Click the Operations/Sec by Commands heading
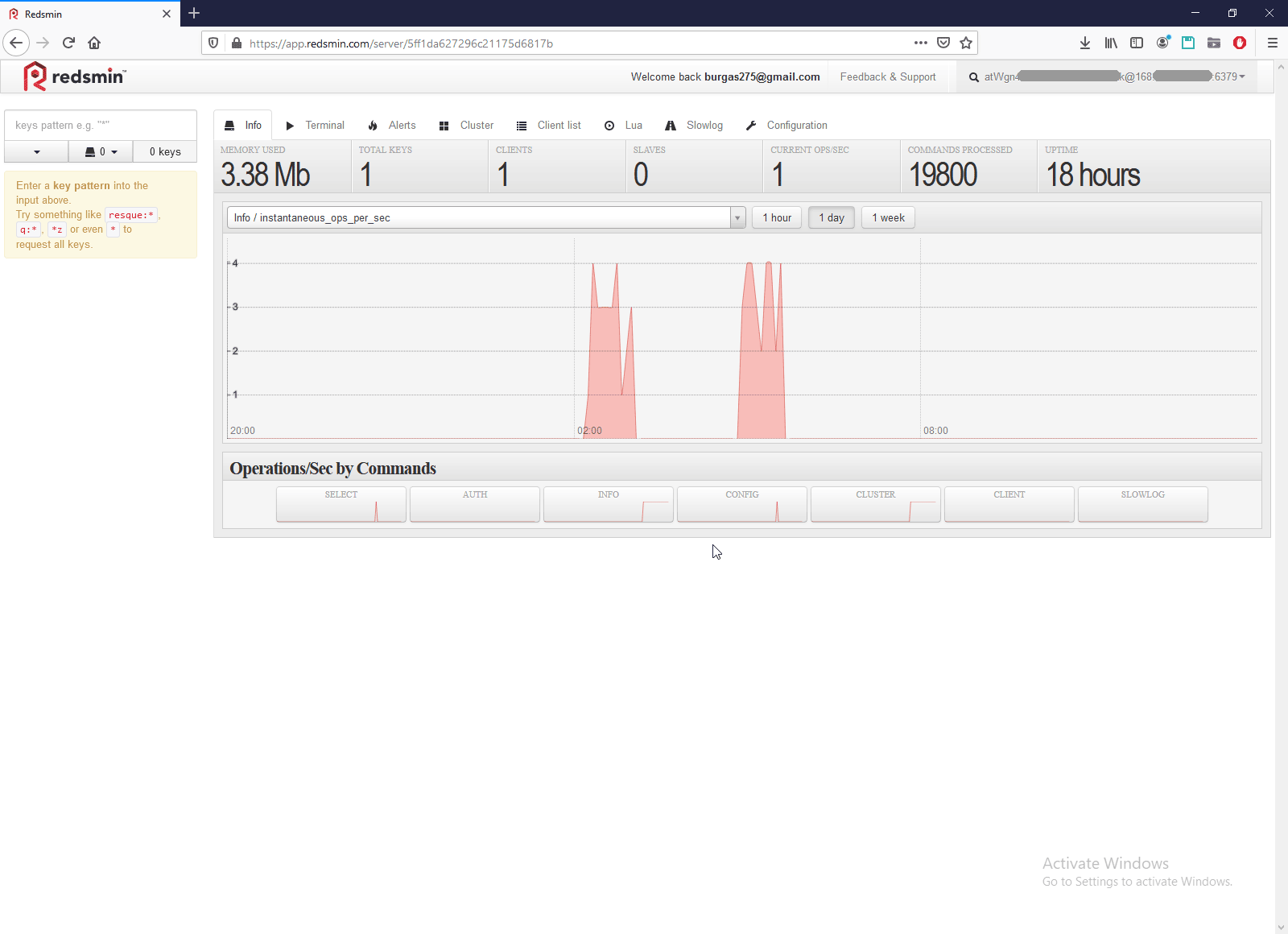Viewport: 1288px width, 934px height. click(x=332, y=469)
